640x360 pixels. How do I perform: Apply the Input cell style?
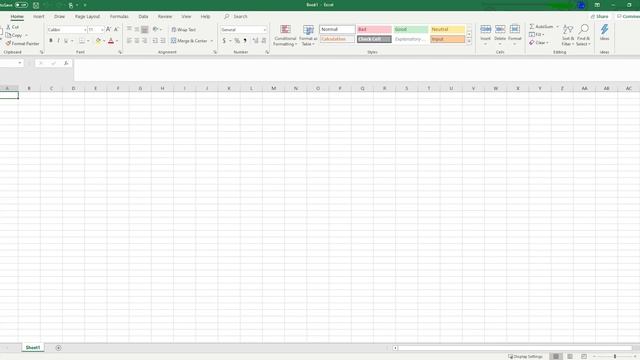pos(448,39)
